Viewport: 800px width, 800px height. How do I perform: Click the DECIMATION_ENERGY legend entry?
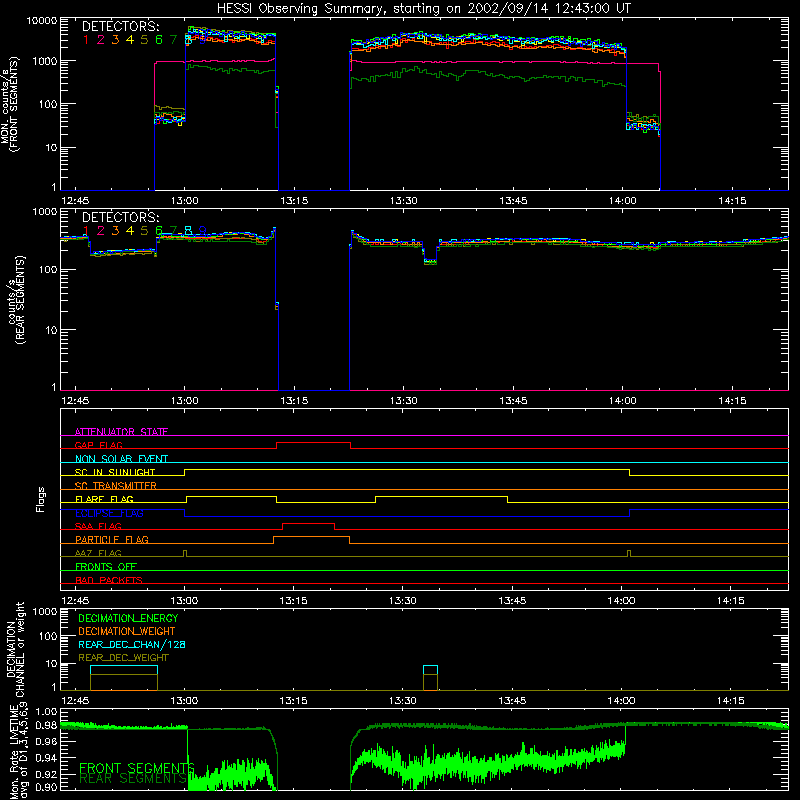[128, 618]
